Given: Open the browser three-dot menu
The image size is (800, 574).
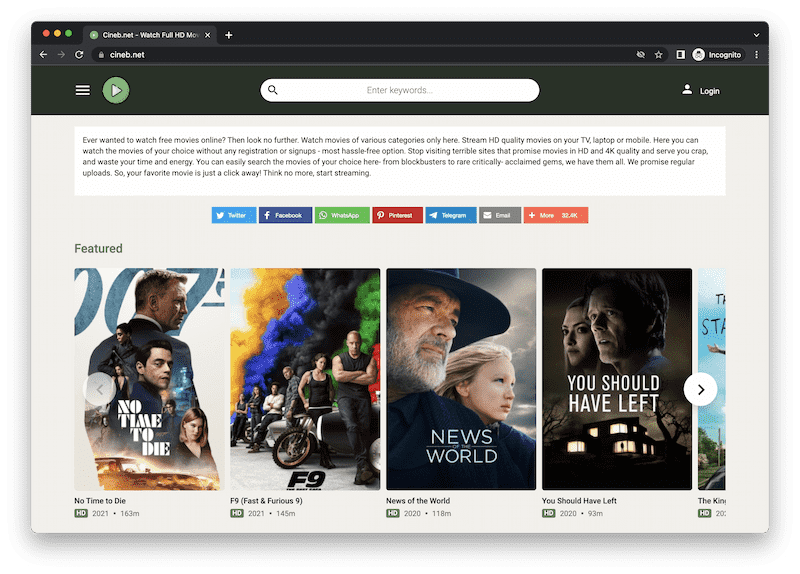Looking at the screenshot, I should tap(757, 55).
